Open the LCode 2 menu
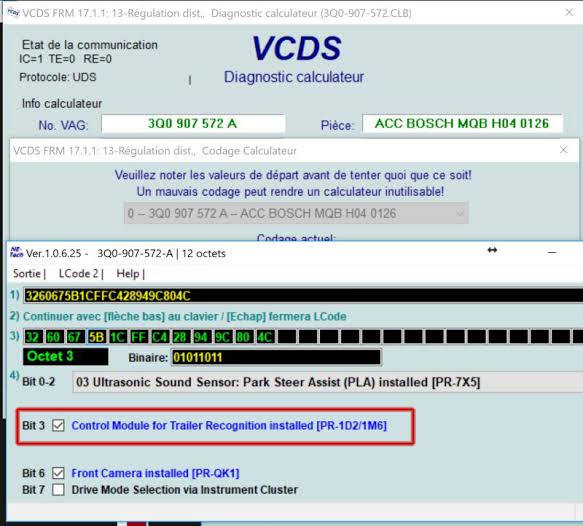 coord(78,274)
